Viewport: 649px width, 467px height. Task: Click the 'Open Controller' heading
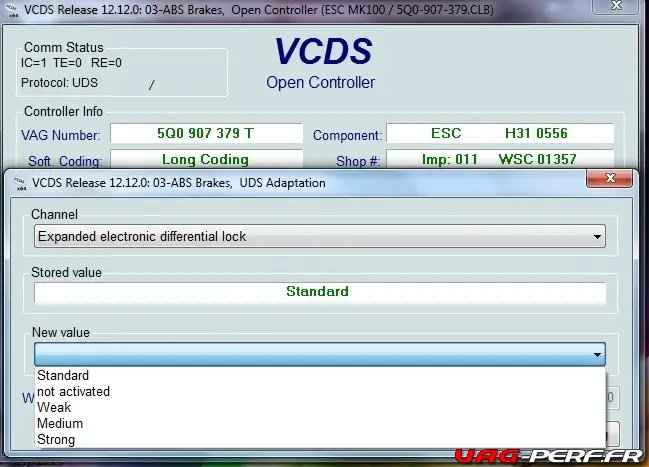click(320, 82)
